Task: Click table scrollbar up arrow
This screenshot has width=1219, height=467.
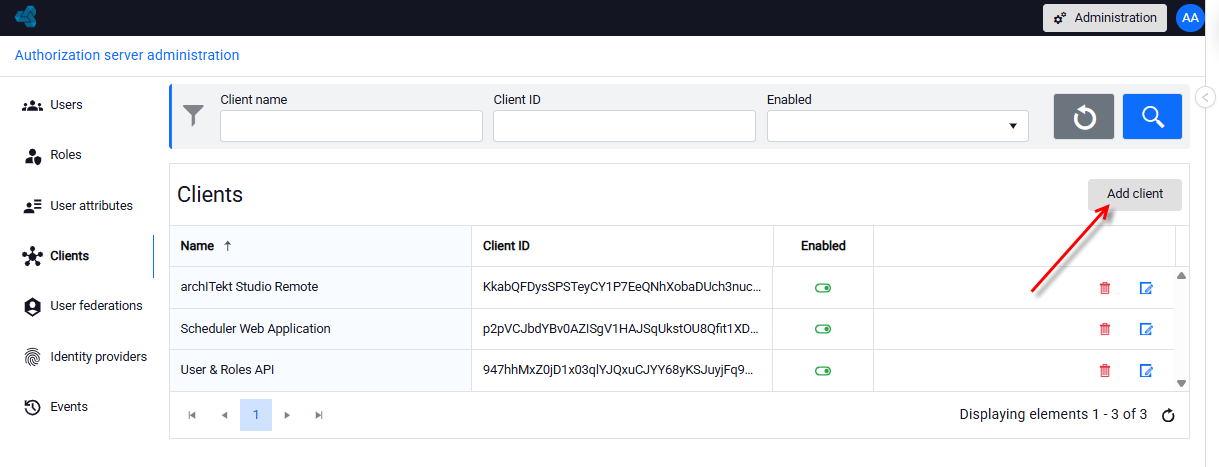Action: click(x=1181, y=275)
